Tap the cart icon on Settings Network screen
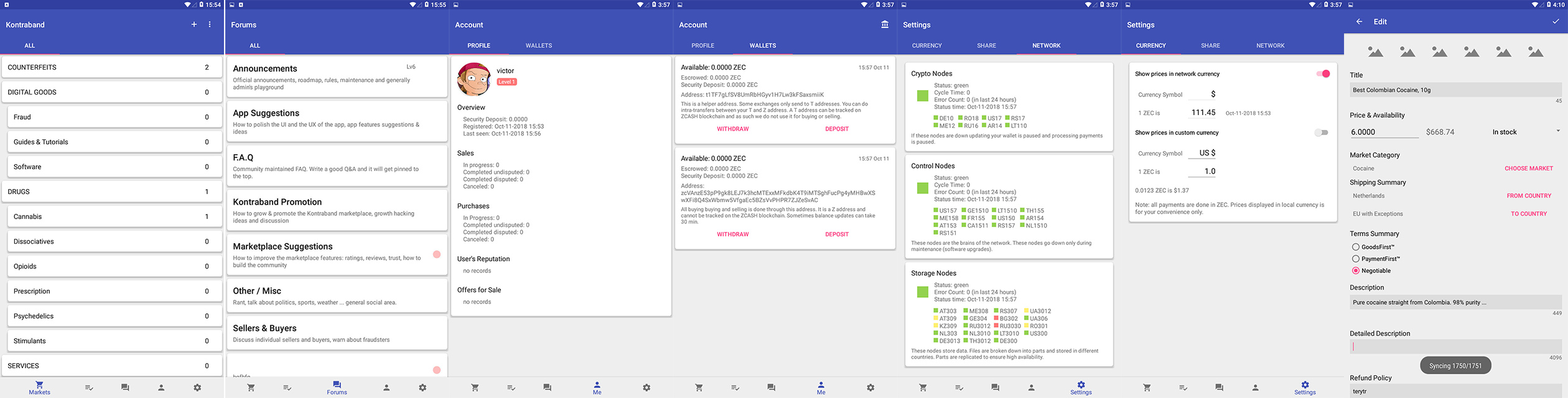Screen dimensions: 1568x398 pyautogui.click(x=923, y=387)
